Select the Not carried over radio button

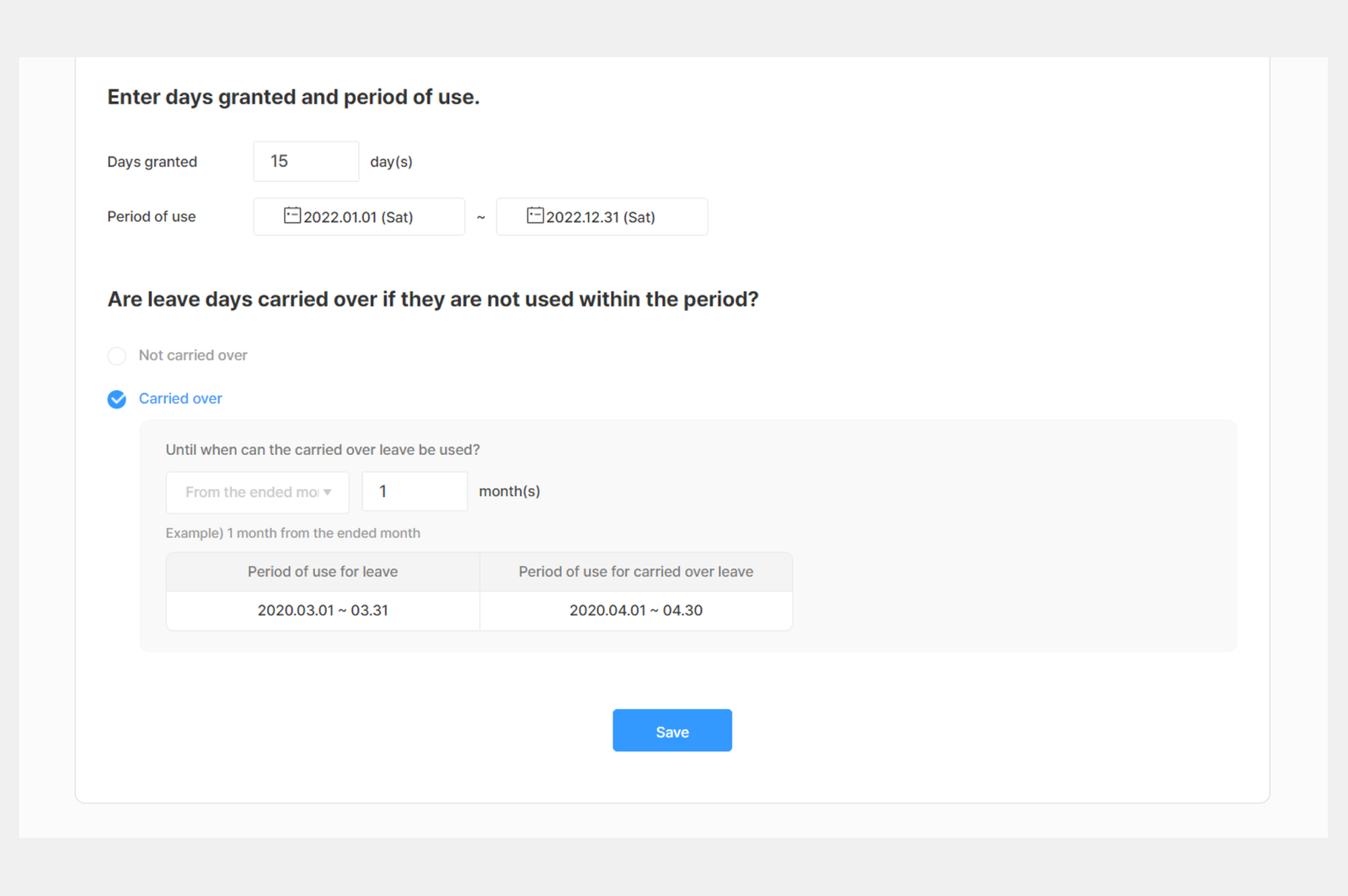coord(117,355)
